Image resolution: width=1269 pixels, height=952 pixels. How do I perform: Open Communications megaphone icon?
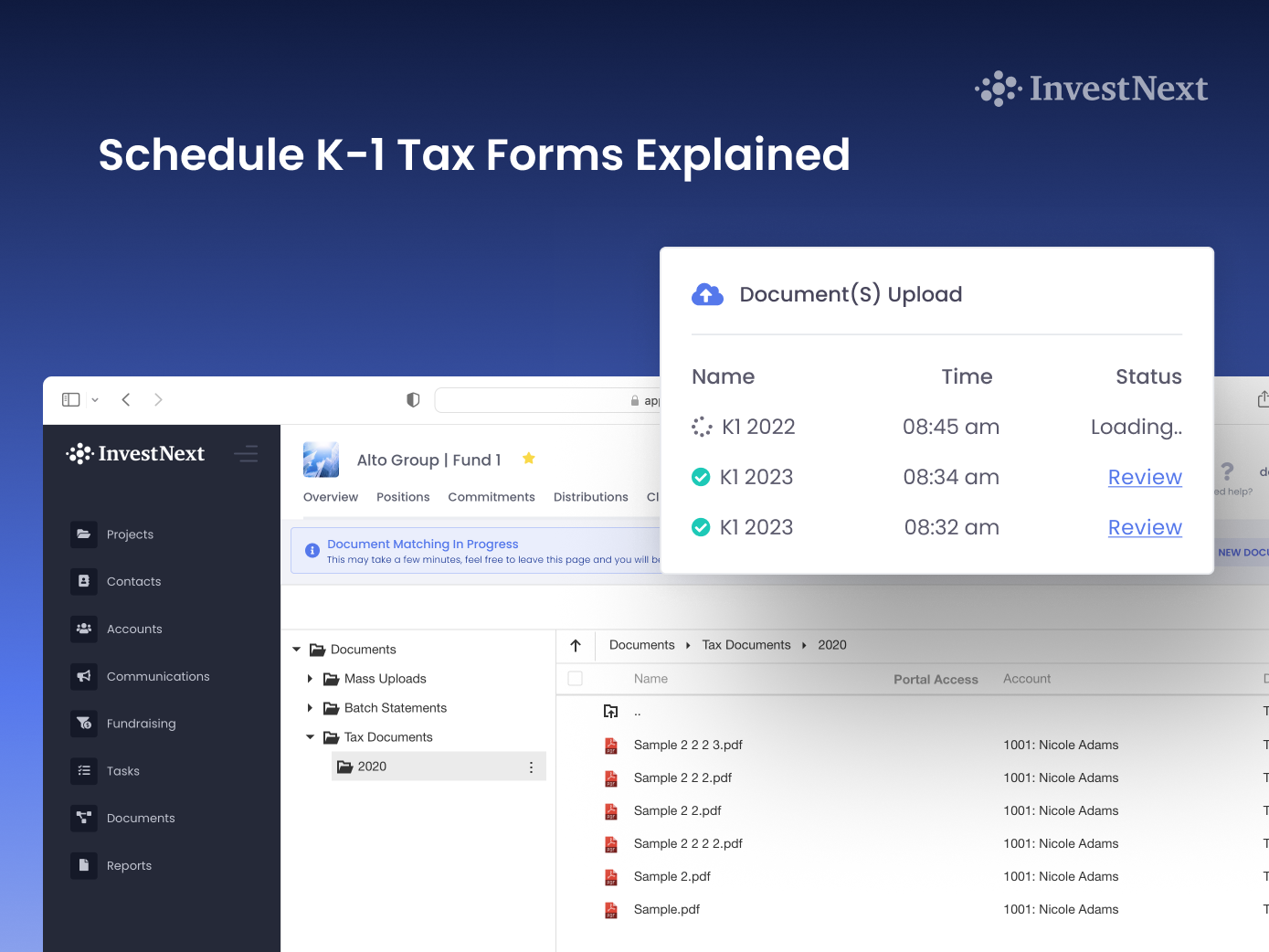[83, 676]
